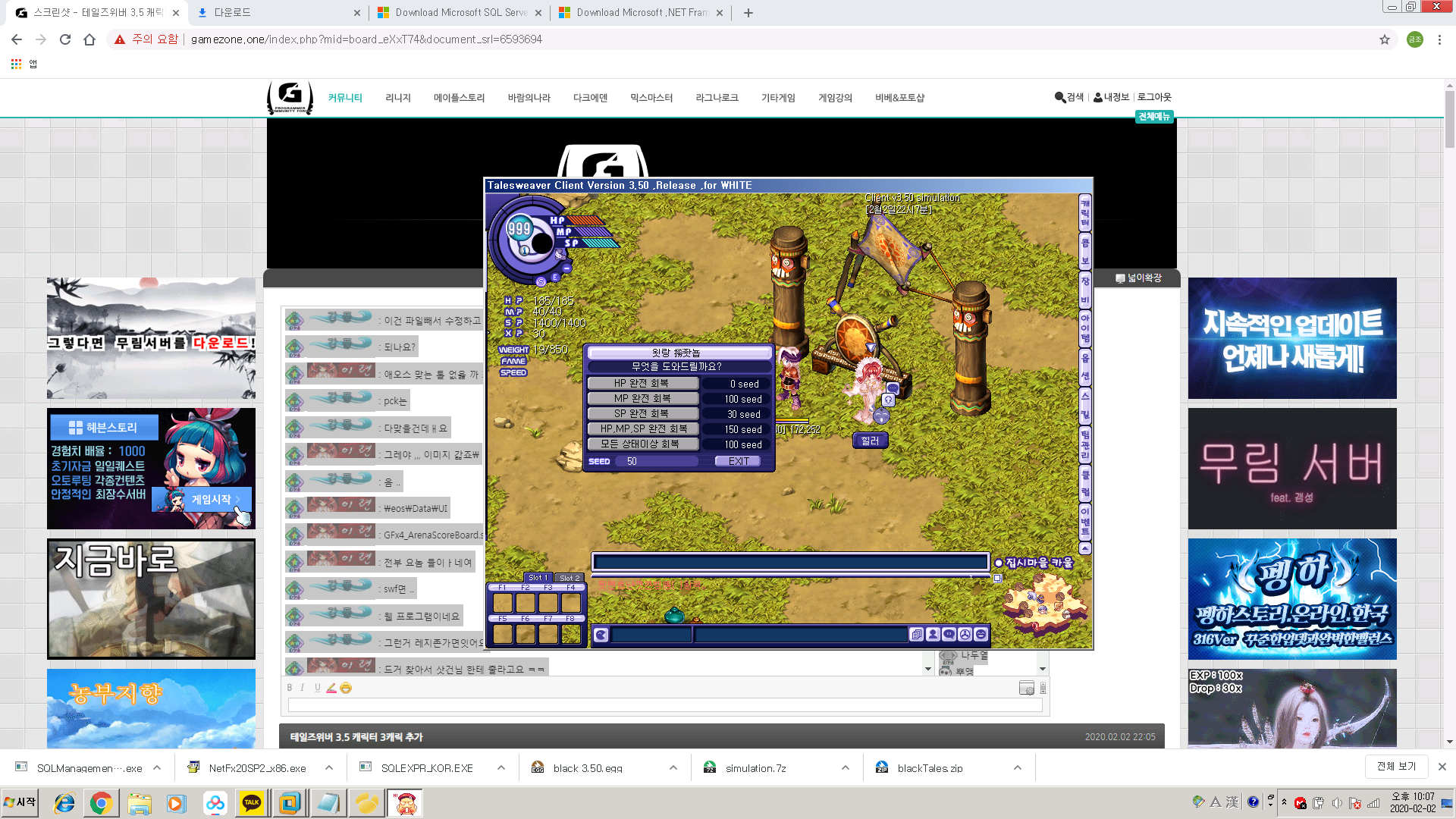Viewport: 1456px width, 819px height.
Task: Switch to Download Microsoft .NET Framework tab
Action: click(641, 13)
